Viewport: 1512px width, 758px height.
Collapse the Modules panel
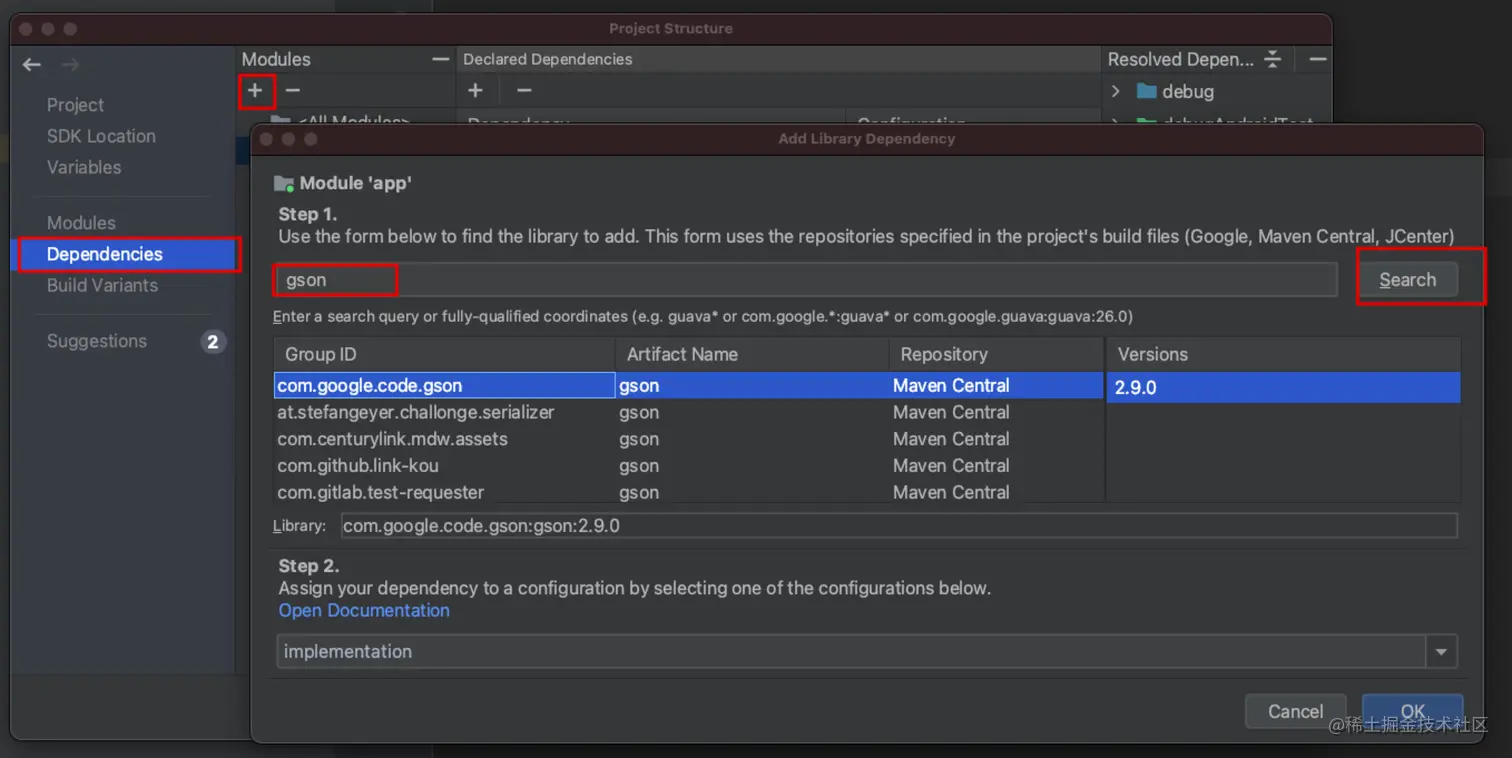[440, 60]
